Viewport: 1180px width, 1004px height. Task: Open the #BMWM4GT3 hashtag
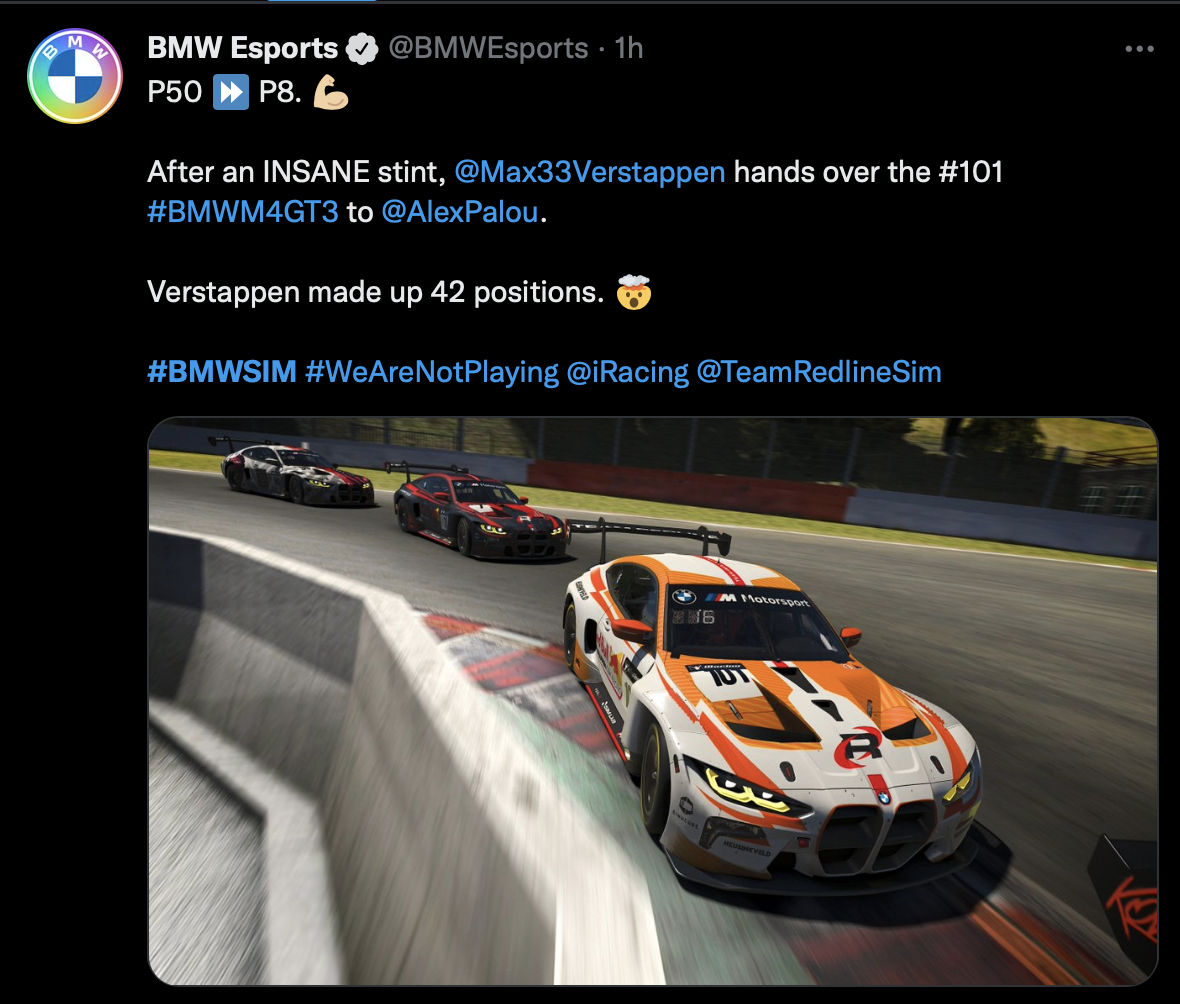pyautogui.click(x=243, y=212)
